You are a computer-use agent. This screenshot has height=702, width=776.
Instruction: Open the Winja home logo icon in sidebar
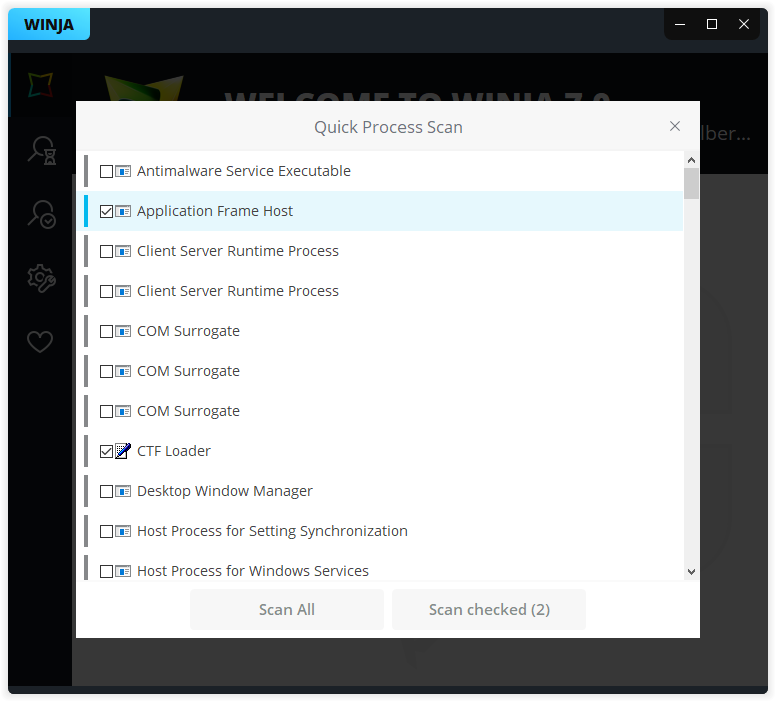(40, 85)
